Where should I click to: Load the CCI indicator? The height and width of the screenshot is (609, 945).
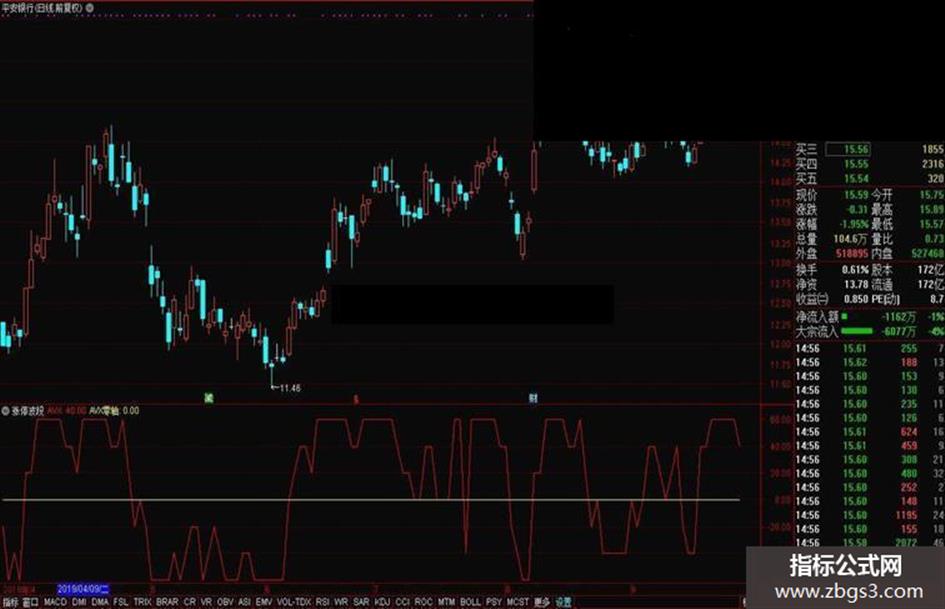pos(403,602)
